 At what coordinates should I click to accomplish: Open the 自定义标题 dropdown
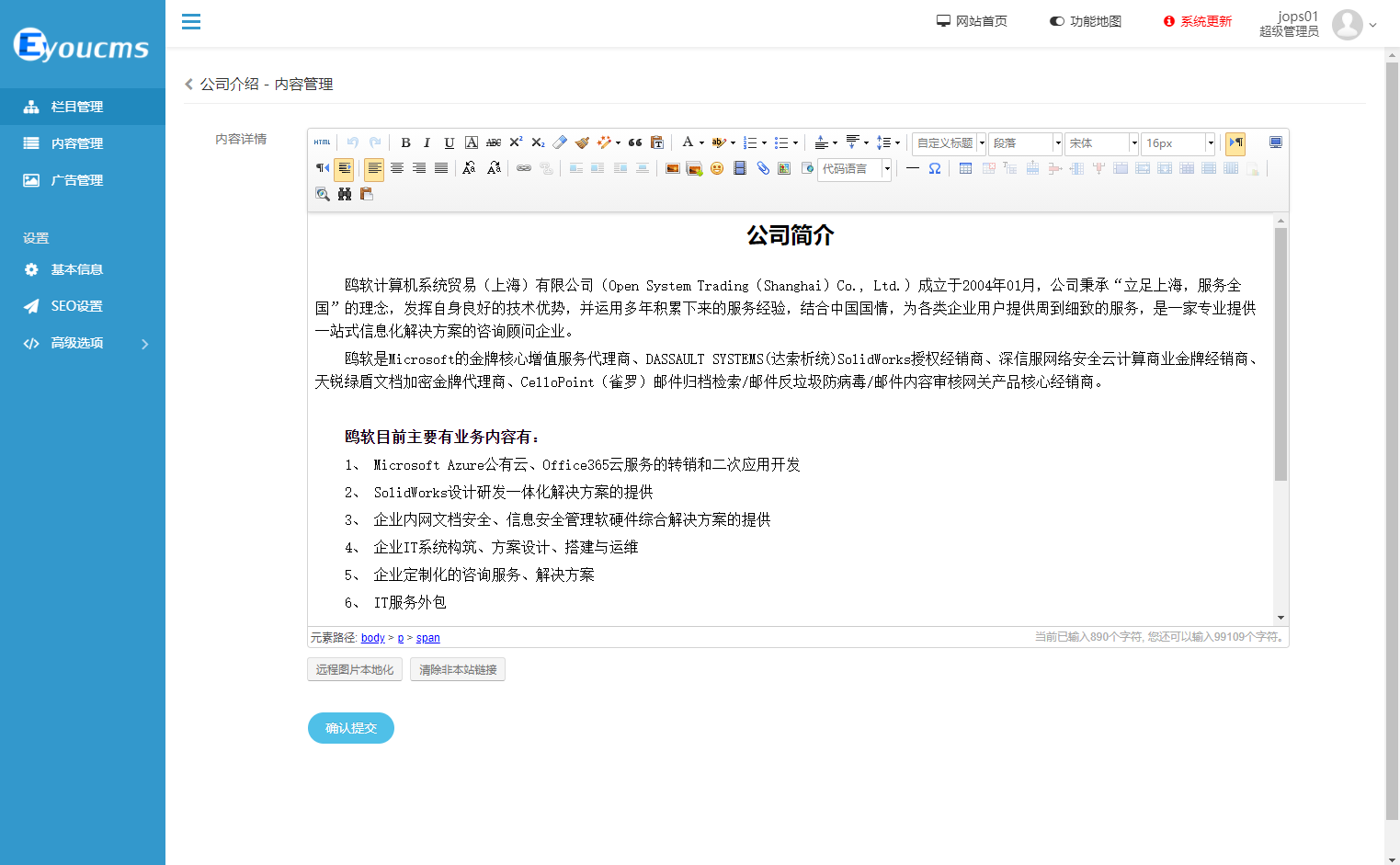(949, 143)
